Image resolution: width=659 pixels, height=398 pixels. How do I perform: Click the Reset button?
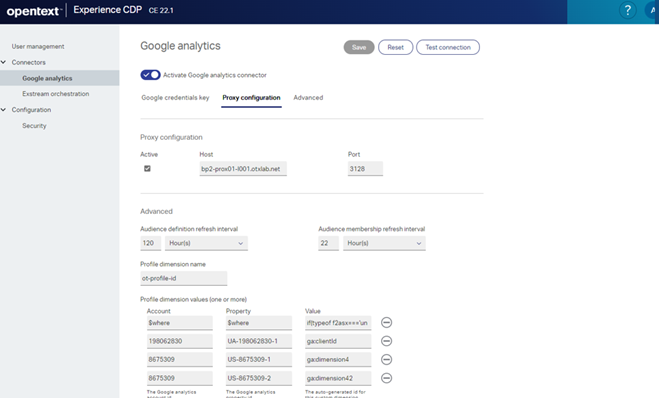point(395,47)
